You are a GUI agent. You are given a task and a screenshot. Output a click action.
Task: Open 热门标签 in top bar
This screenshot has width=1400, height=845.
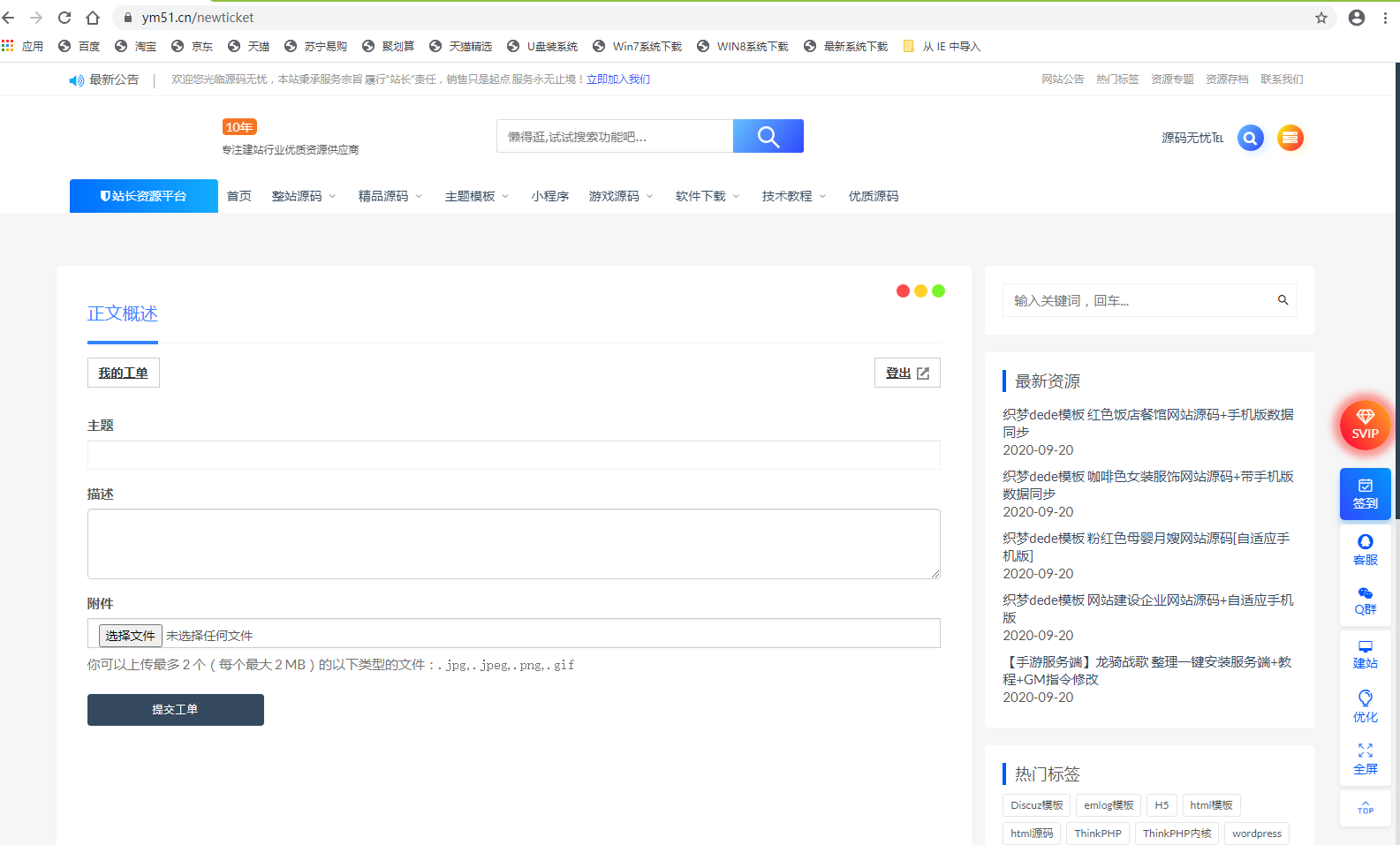1117,79
